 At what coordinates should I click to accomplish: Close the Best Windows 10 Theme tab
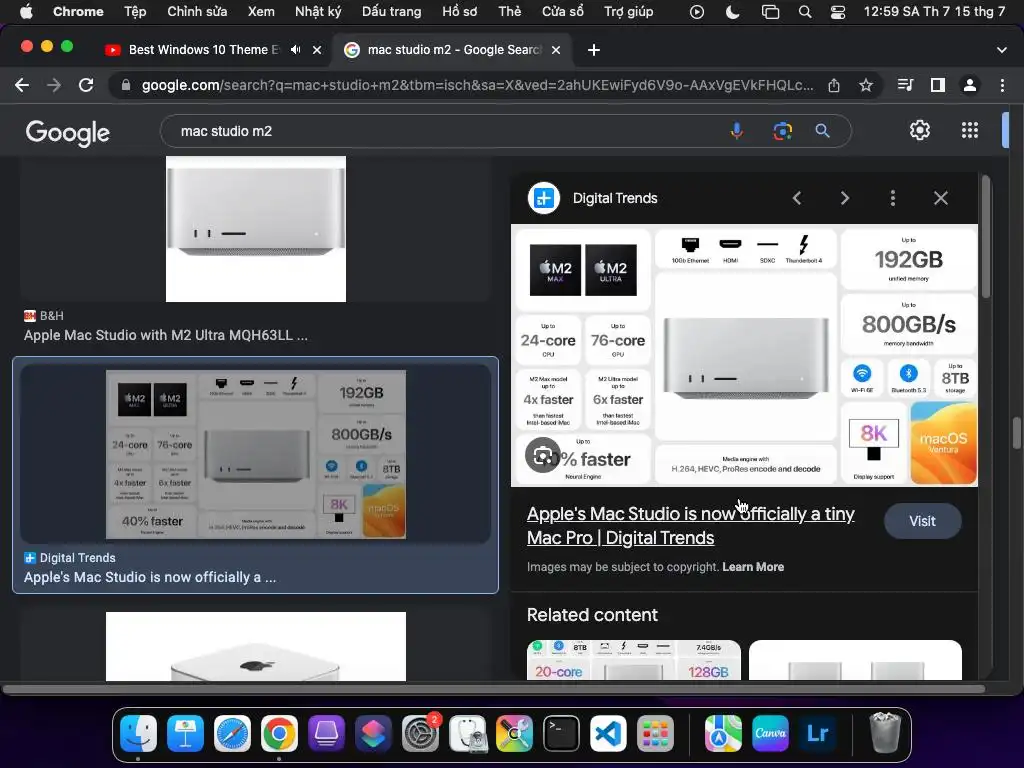tap(317, 50)
